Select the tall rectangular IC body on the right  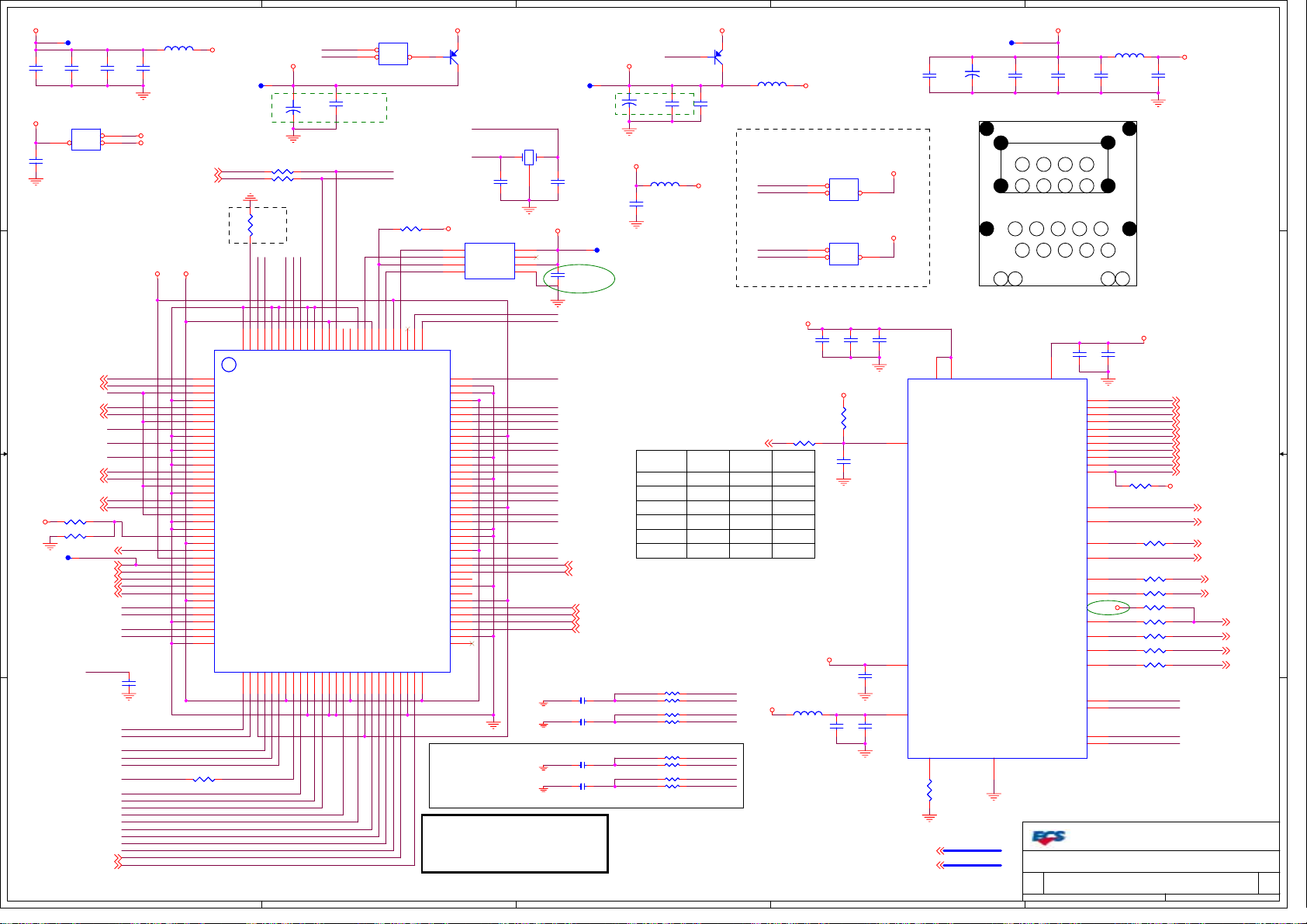pos(998,569)
